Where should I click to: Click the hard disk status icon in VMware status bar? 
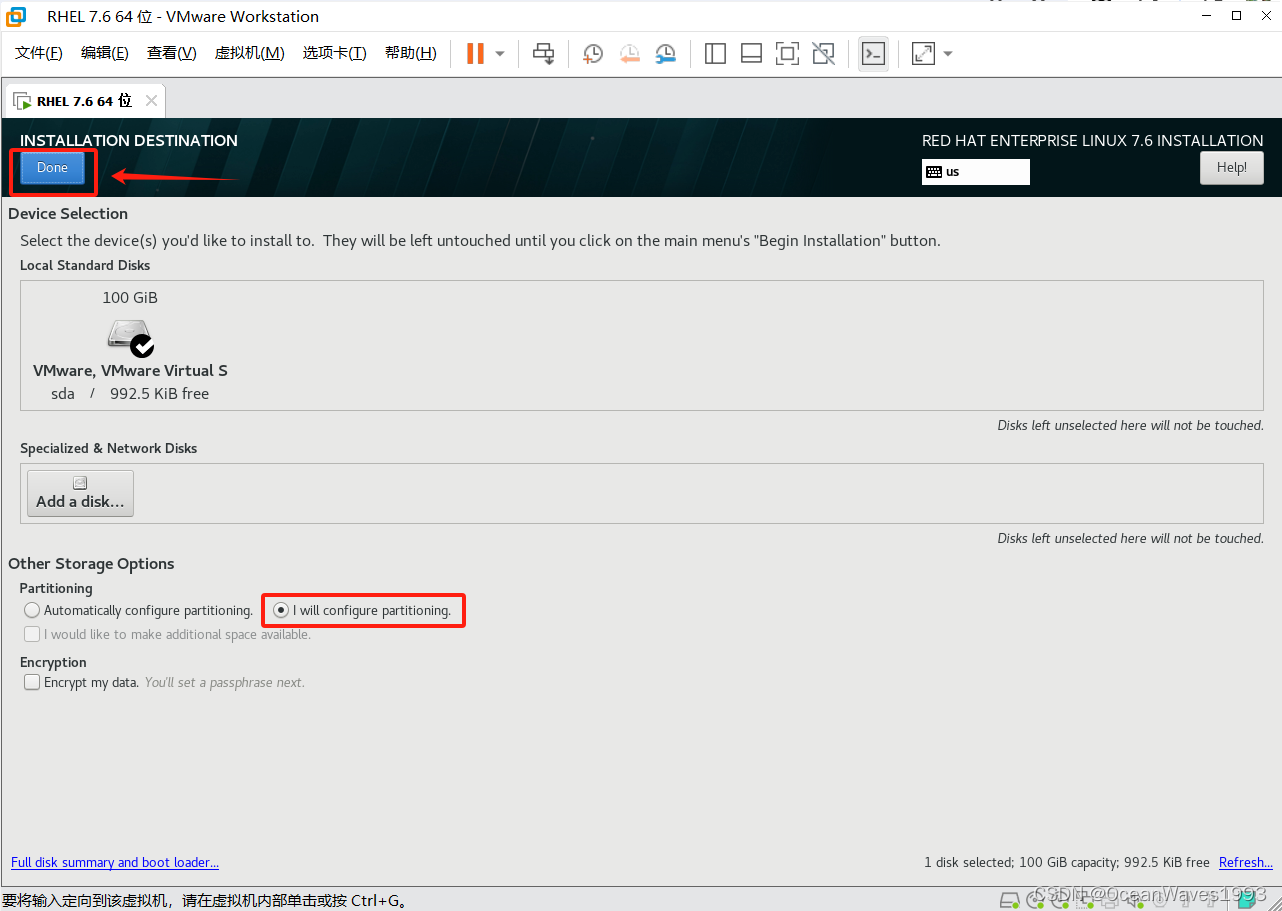(1010, 899)
